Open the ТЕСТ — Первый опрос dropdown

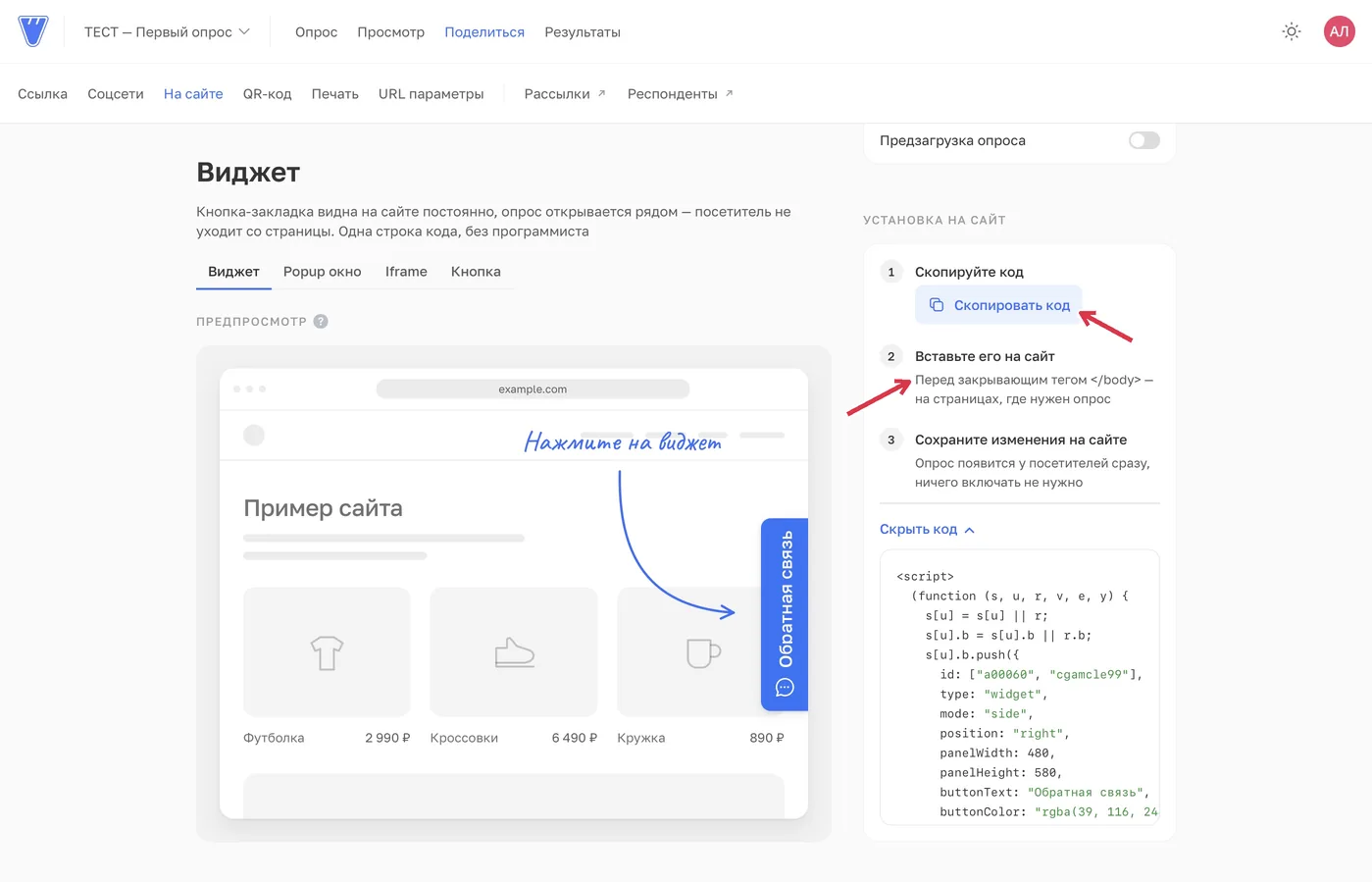[167, 32]
